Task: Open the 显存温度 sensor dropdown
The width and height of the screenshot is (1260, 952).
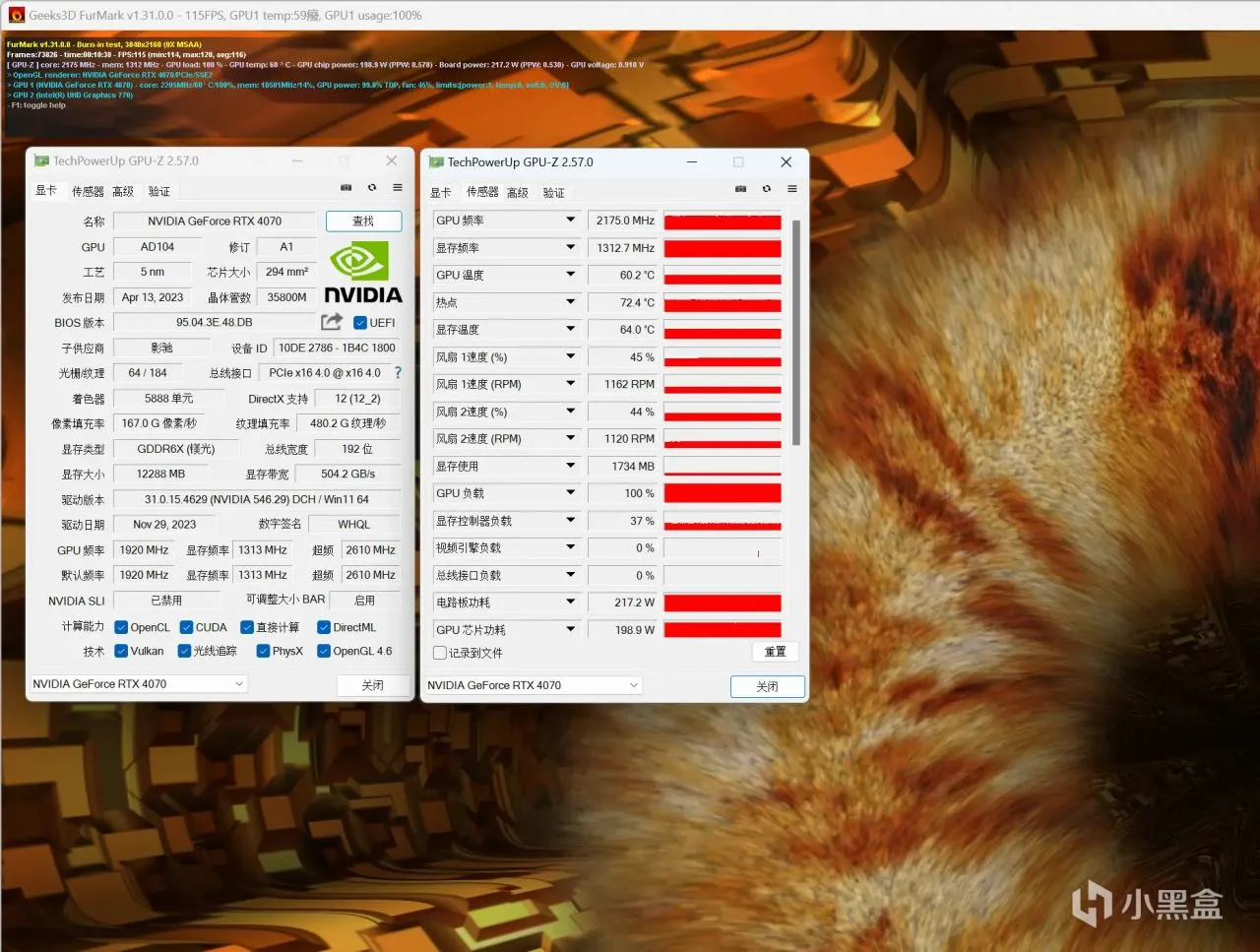Action: coord(570,330)
